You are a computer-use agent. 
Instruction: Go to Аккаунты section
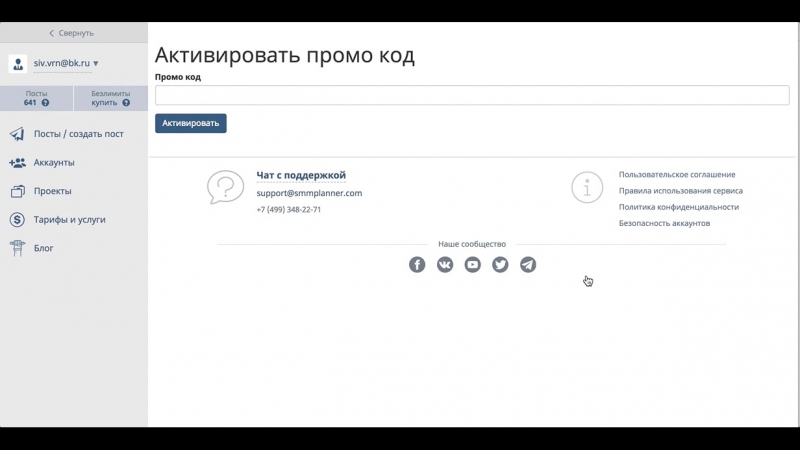tap(54, 162)
